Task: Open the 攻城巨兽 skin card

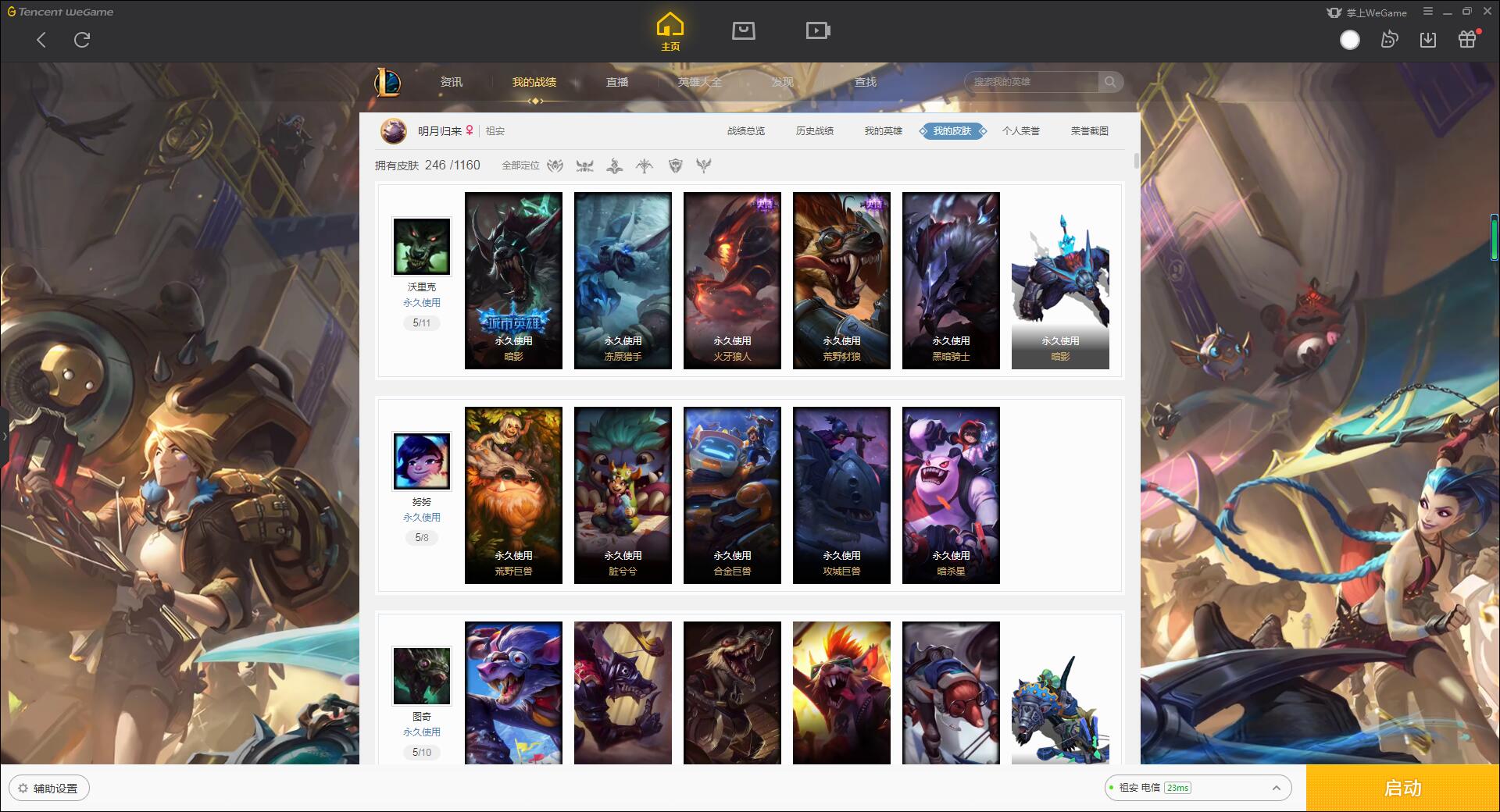Action: (841, 495)
